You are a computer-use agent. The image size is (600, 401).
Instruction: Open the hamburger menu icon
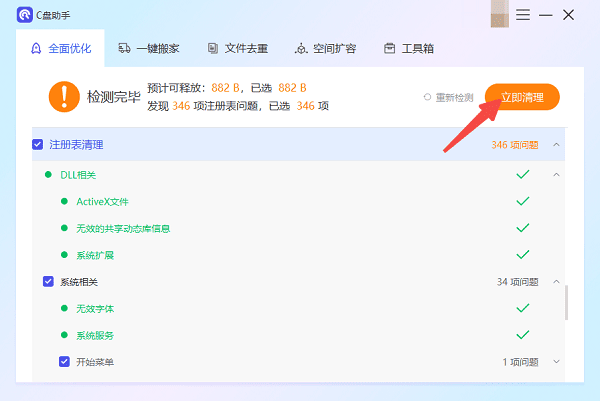click(x=523, y=15)
